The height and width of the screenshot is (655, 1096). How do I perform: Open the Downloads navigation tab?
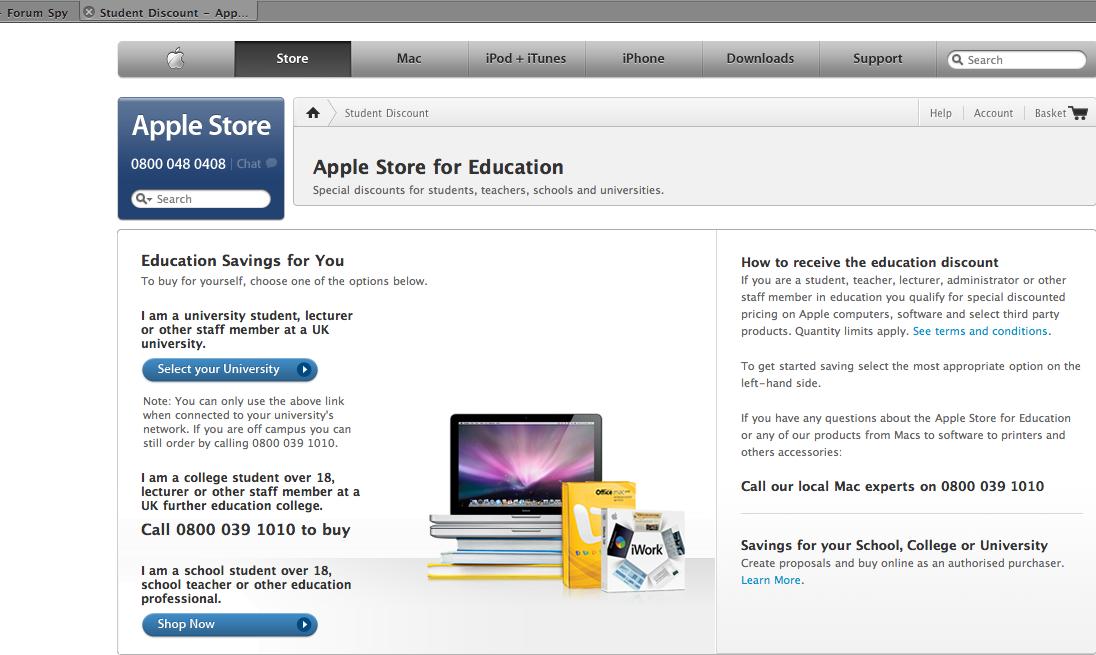760,59
